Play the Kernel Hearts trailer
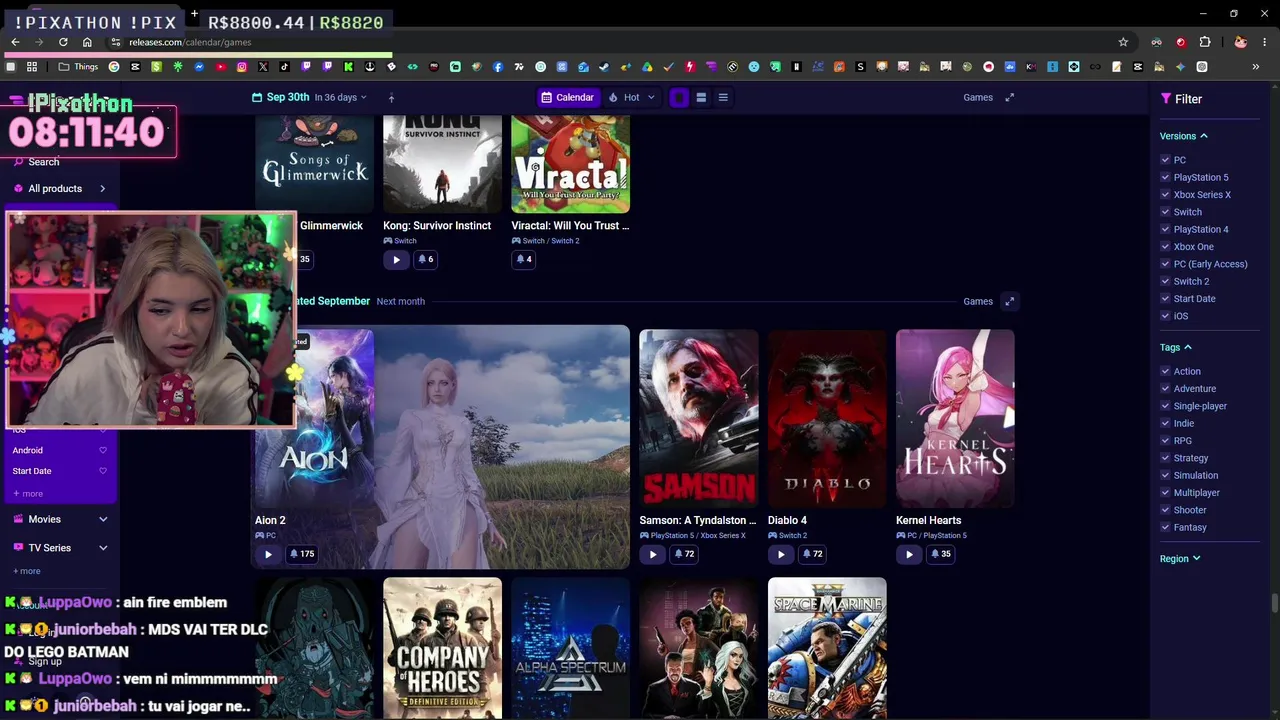 point(909,554)
